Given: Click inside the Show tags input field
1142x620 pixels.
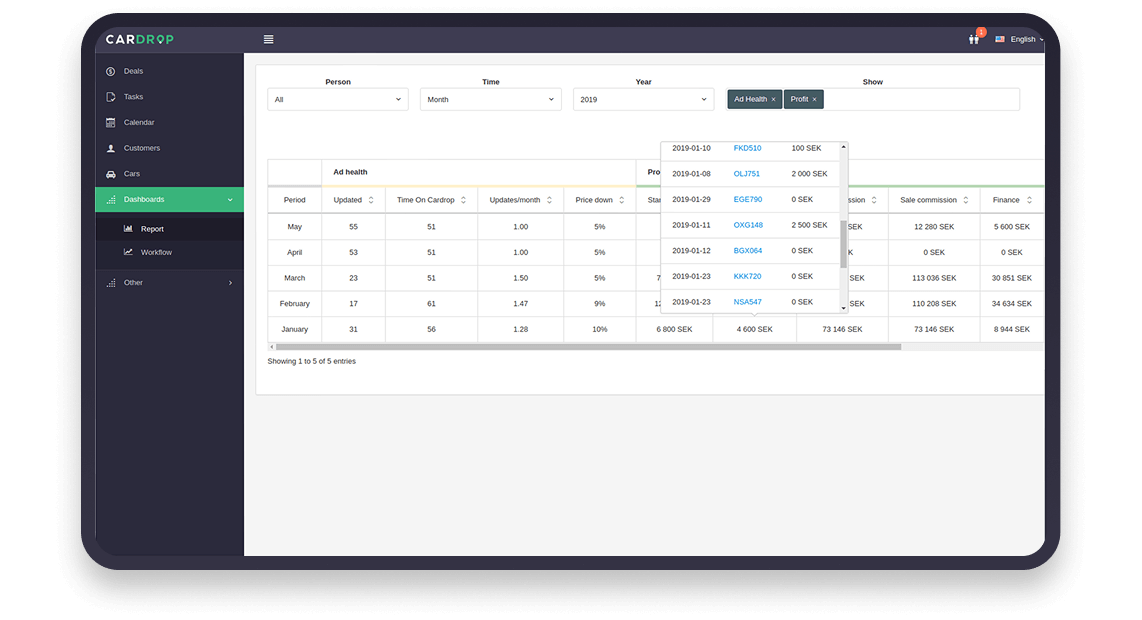Looking at the screenshot, I should pyautogui.click(x=920, y=100).
